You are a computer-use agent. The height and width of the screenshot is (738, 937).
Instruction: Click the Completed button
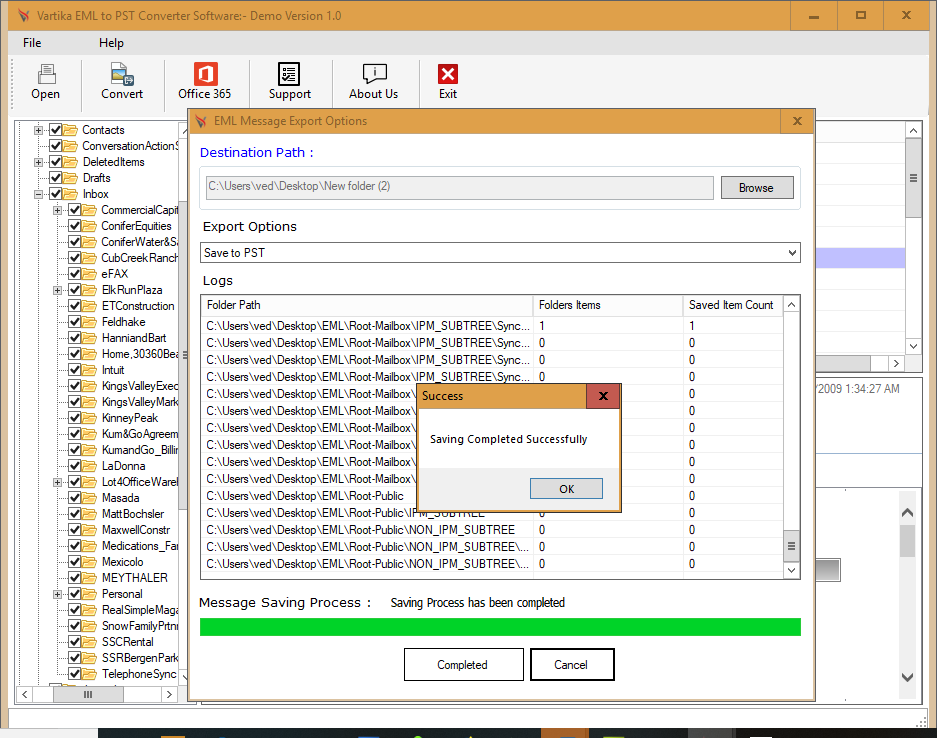pyautogui.click(x=463, y=664)
